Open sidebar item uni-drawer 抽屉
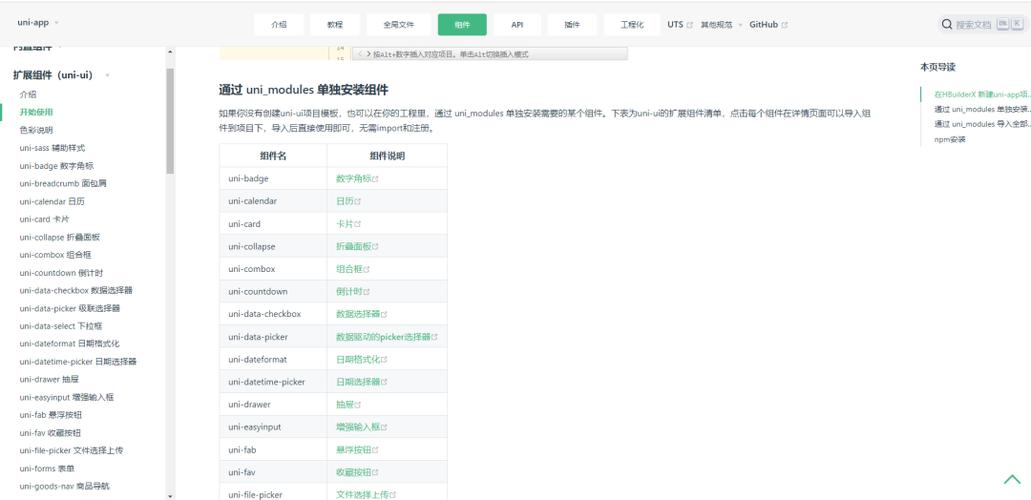The image size is (1031, 500). tap(49, 379)
